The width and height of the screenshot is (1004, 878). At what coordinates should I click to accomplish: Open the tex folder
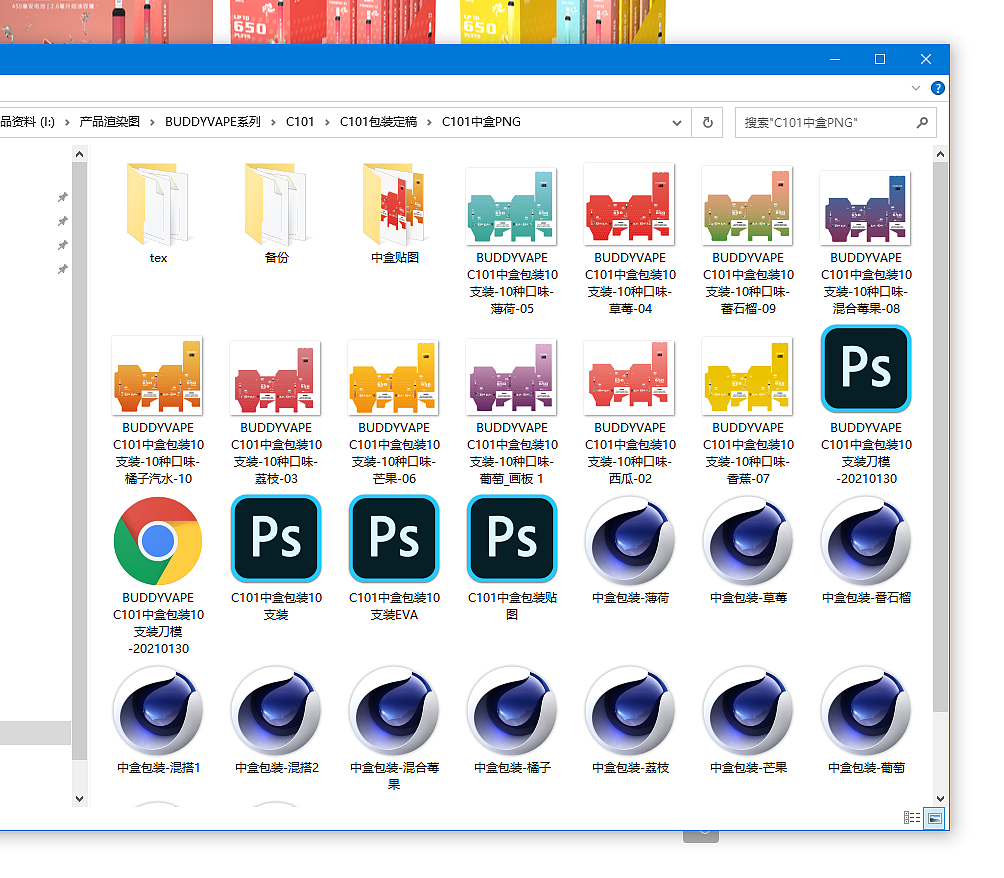point(158,207)
